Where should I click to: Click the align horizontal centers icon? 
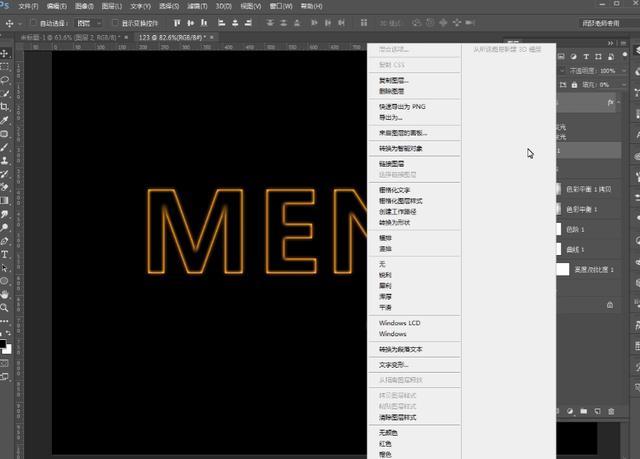[235, 23]
